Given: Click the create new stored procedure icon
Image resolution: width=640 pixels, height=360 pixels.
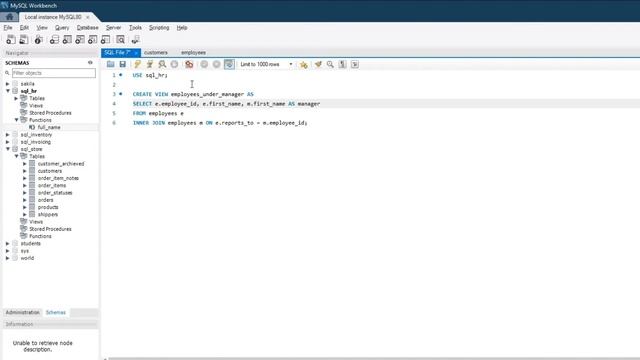Looking at the screenshot, I should pyautogui.click(x=93, y=40).
